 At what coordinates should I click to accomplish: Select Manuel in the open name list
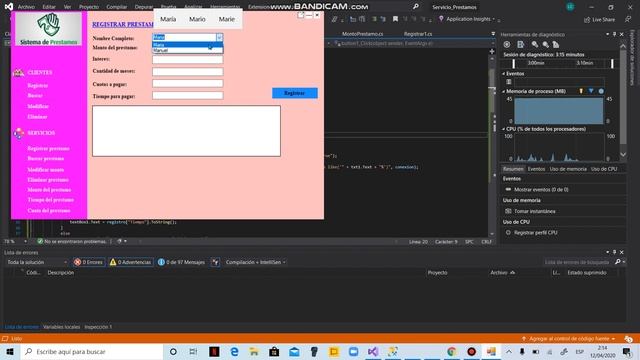[x=187, y=50]
